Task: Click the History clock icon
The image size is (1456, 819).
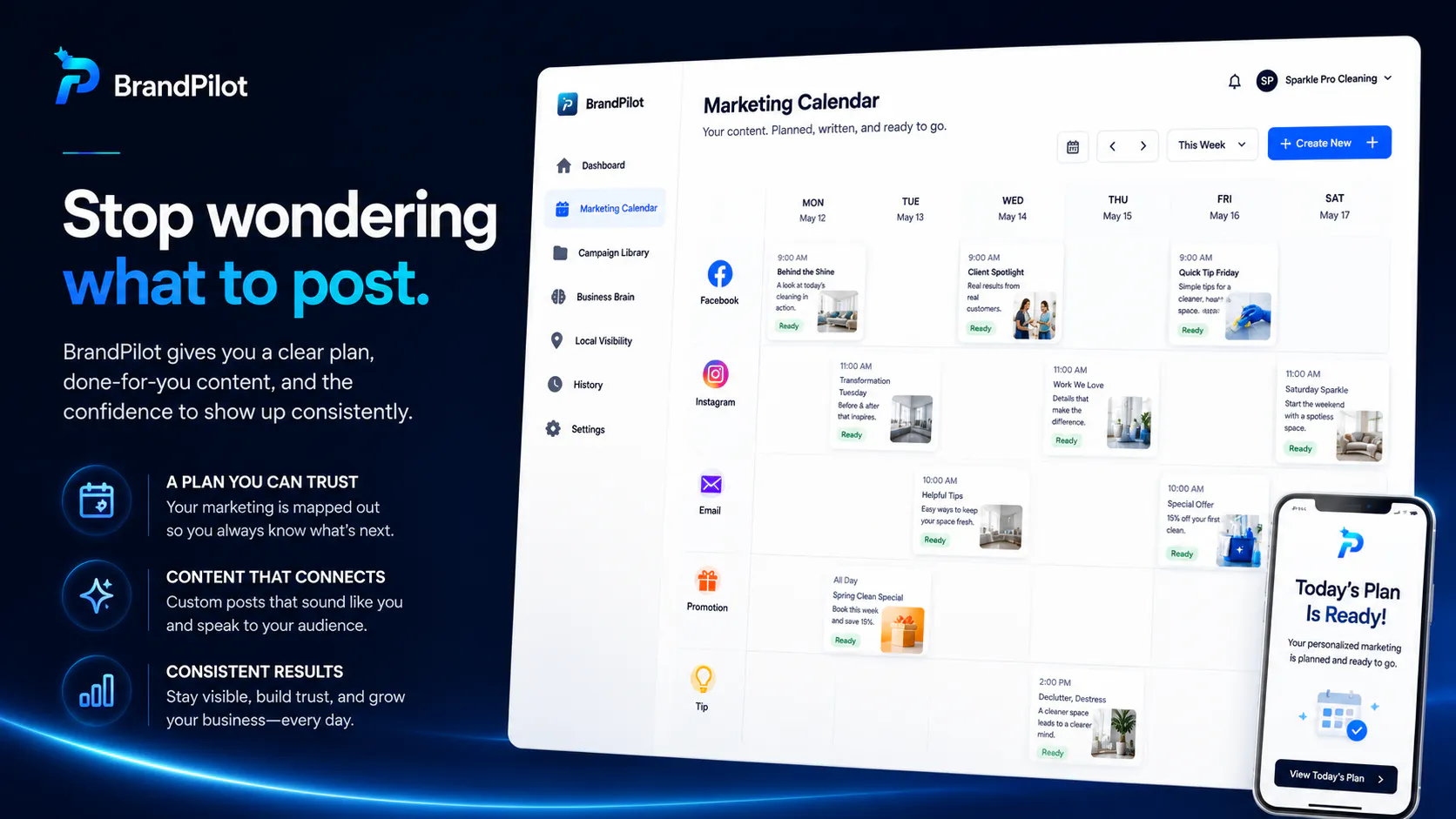Action: point(555,384)
